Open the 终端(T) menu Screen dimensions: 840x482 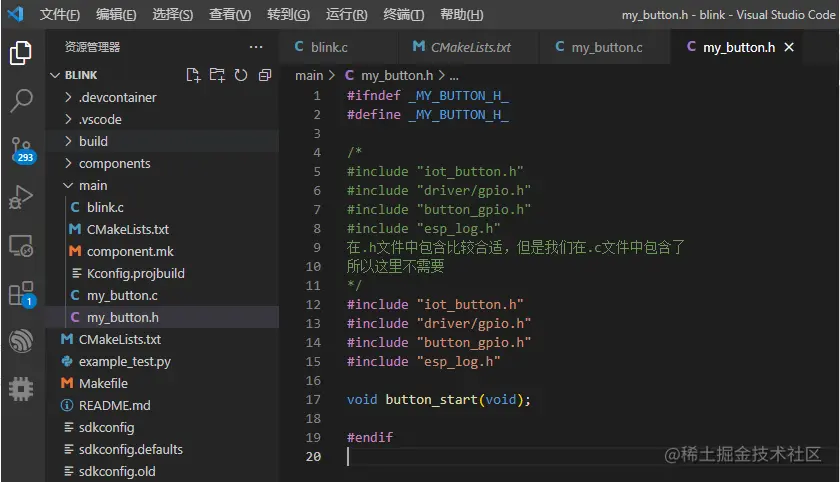[403, 14]
